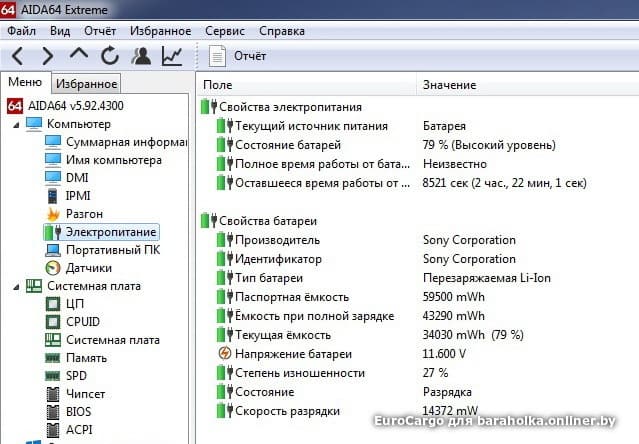
Task: Click the Напряжение батареи lightning icon
Action: point(225,353)
